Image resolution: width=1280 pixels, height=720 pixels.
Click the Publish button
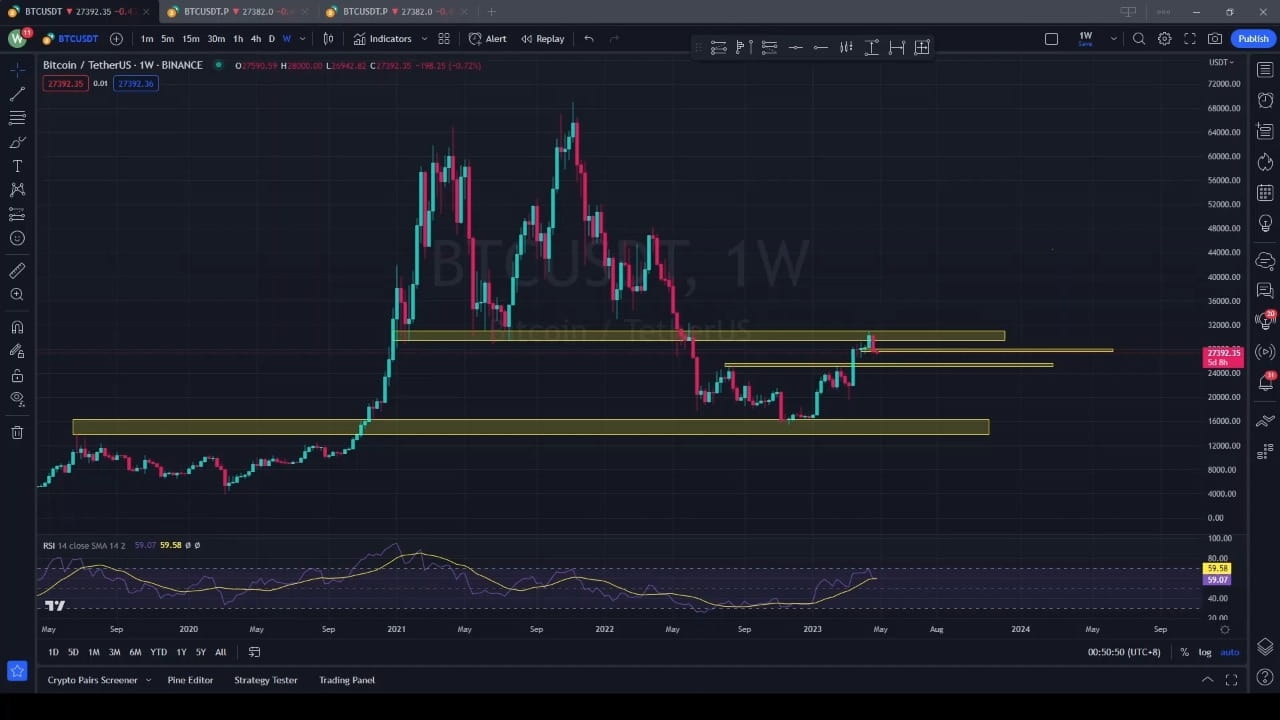[x=1253, y=39]
